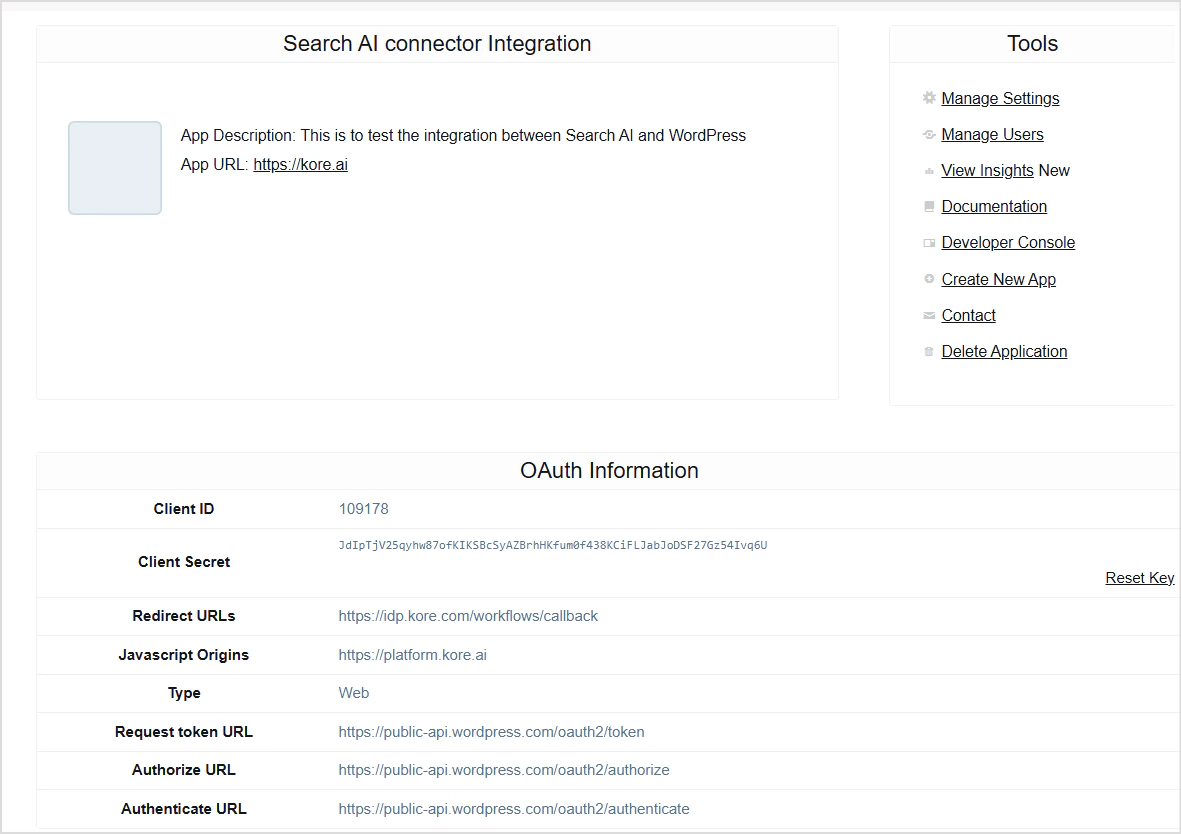Select the Client ID value 109178

(363, 508)
